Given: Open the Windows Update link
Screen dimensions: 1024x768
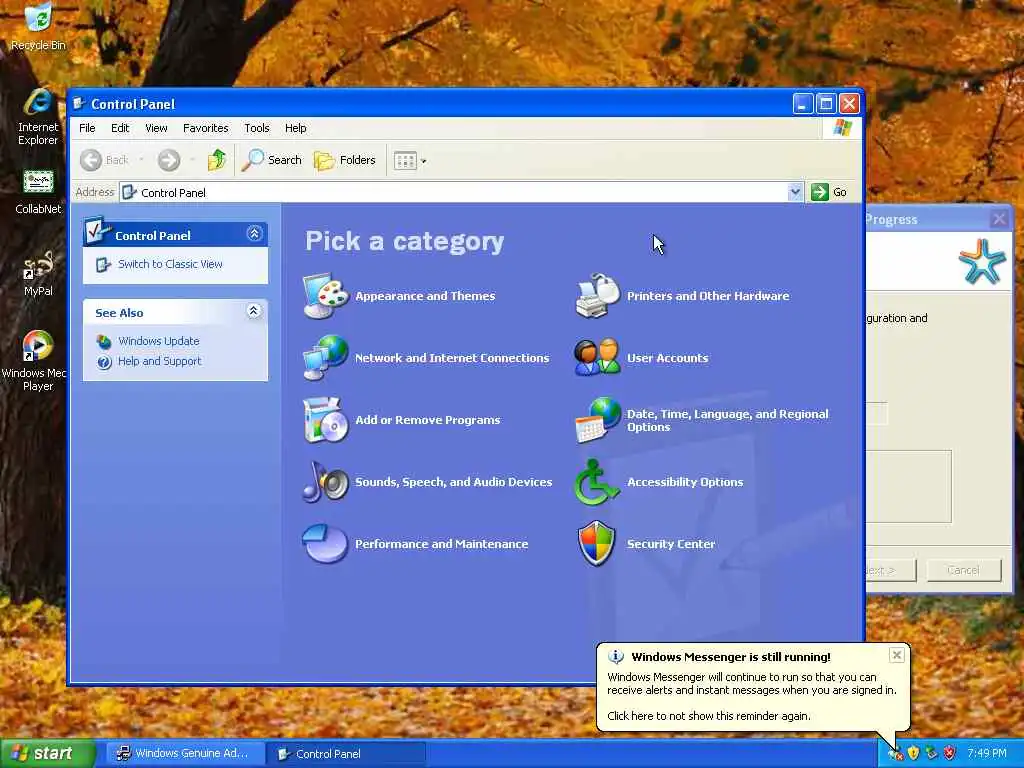Looking at the screenshot, I should (x=159, y=341).
